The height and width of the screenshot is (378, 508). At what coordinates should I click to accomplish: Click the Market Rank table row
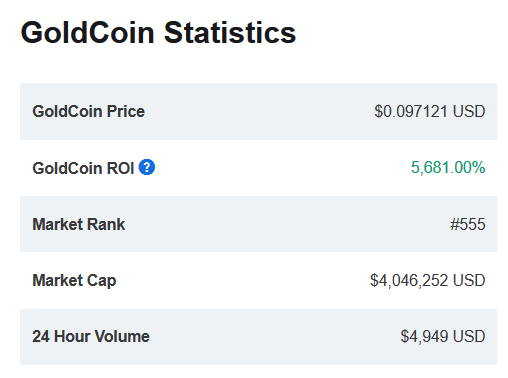click(x=258, y=224)
